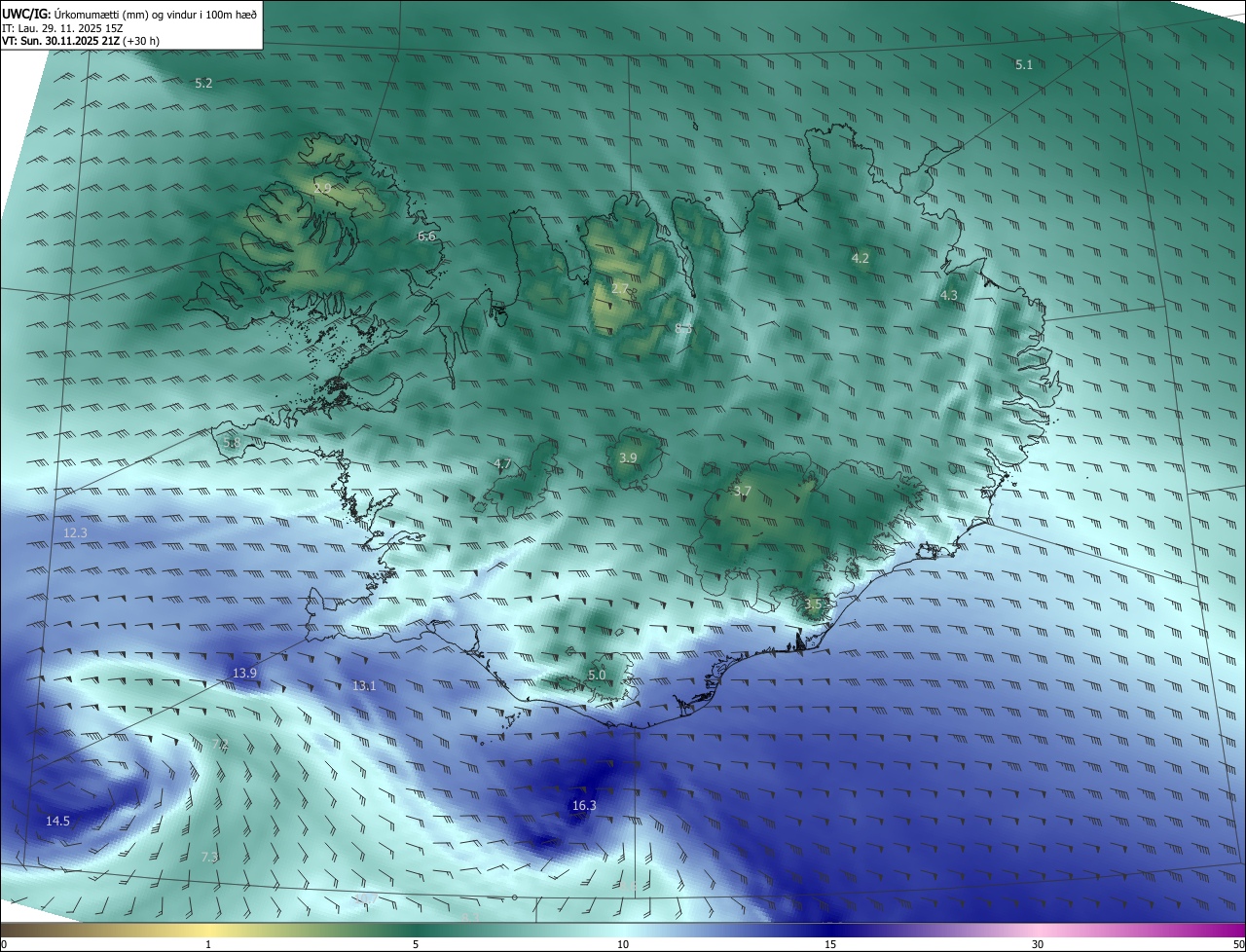
Task: Click the 3.9 value label
Action: [628, 458]
